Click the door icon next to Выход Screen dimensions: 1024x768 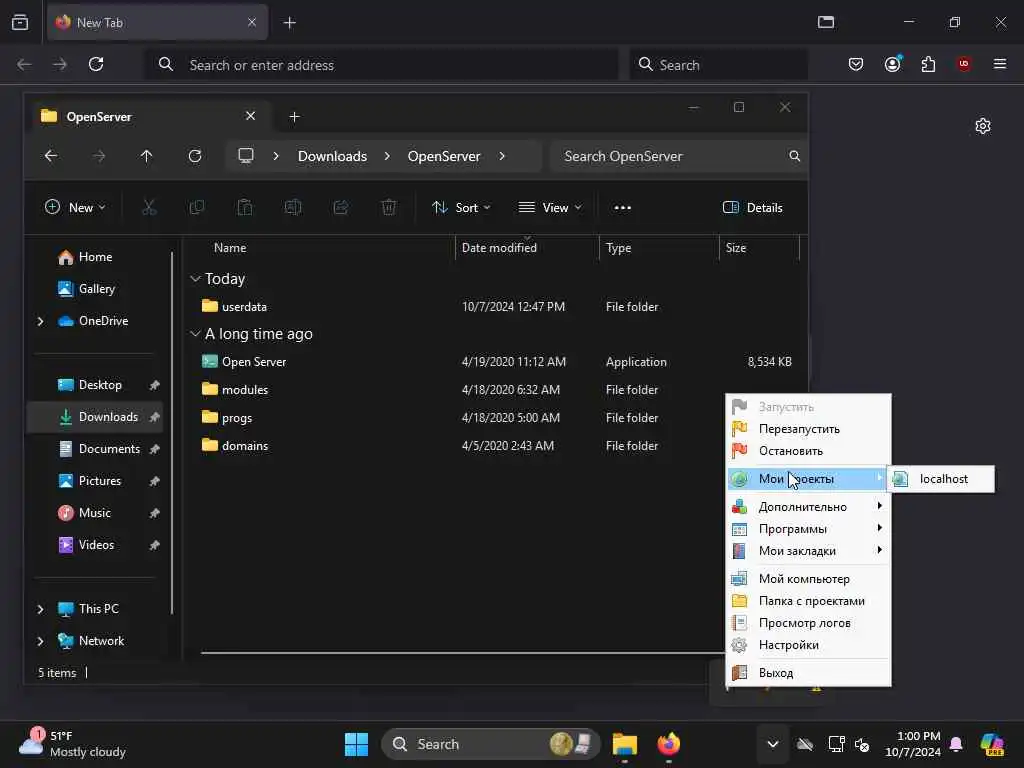739,673
